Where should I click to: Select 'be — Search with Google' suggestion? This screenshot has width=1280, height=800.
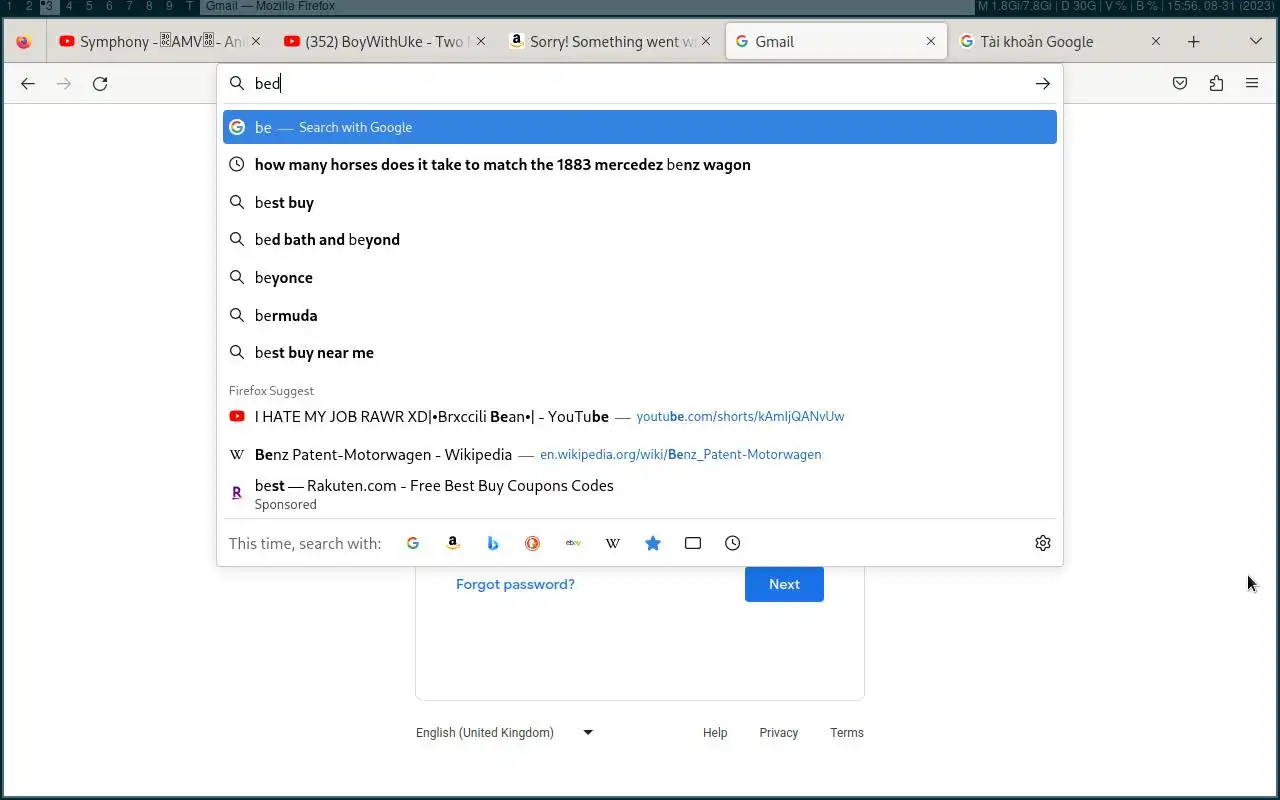640,127
